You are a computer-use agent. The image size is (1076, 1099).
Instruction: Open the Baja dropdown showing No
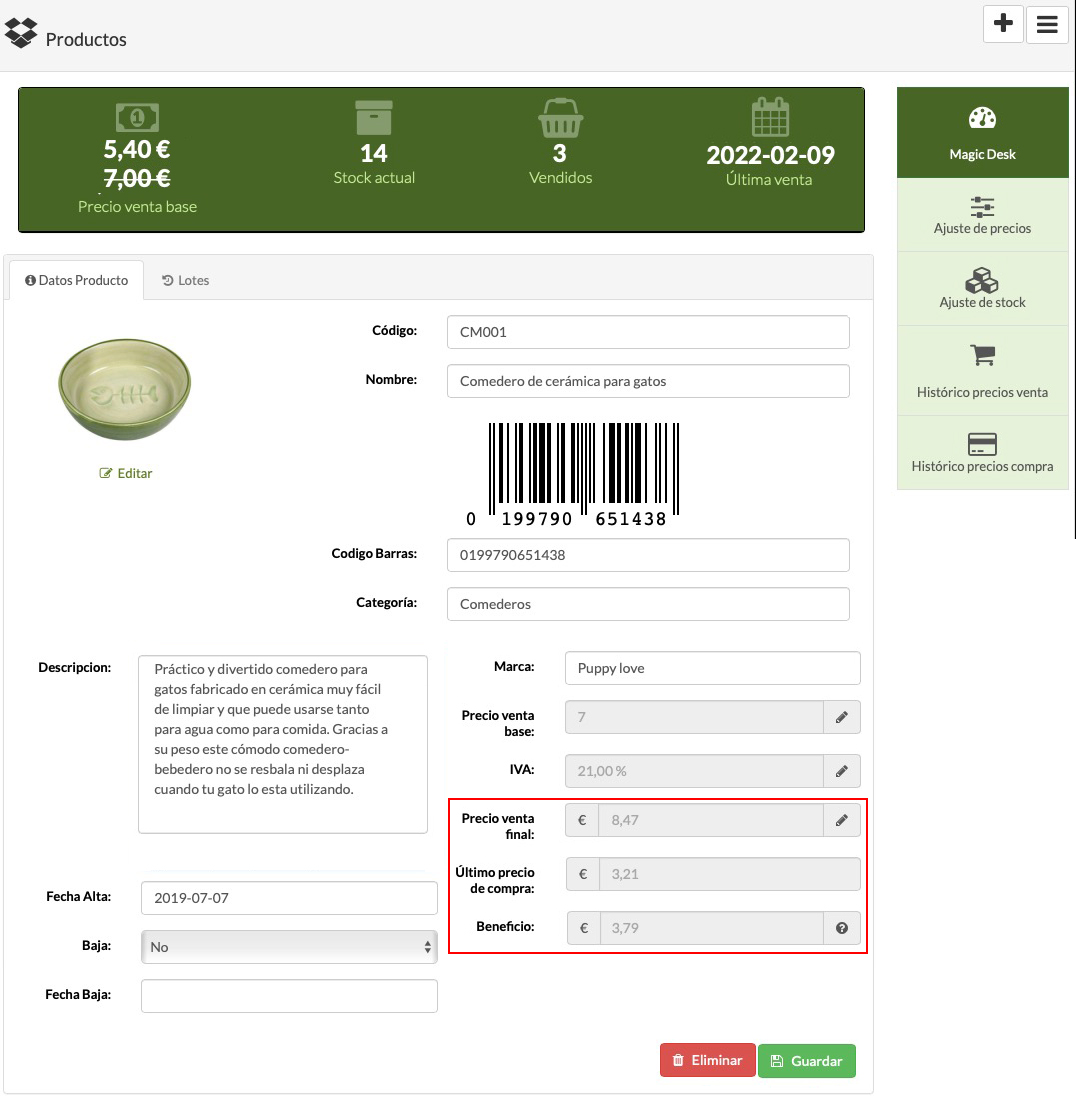click(288, 946)
